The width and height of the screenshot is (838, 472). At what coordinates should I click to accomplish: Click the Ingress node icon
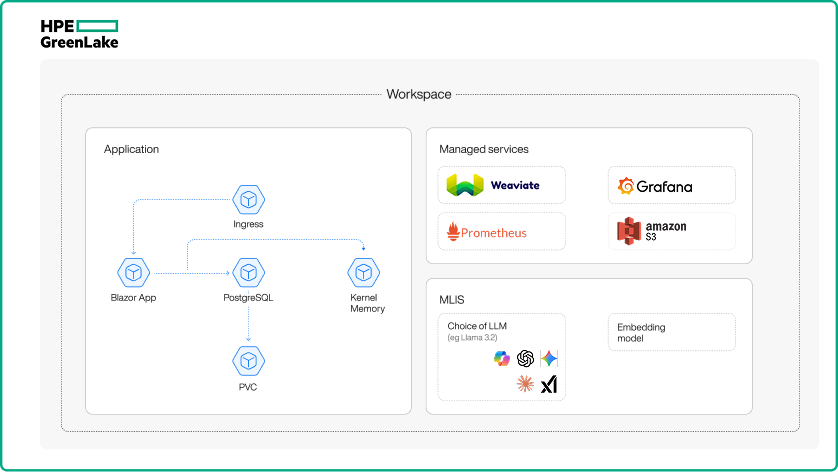[248, 200]
